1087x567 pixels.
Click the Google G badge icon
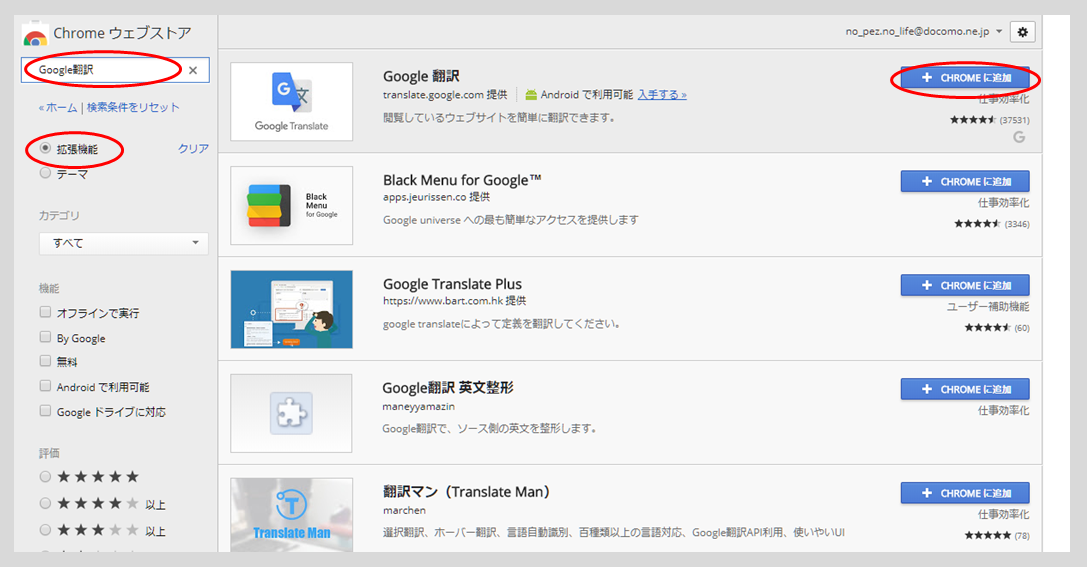click(x=1019, y=137)
